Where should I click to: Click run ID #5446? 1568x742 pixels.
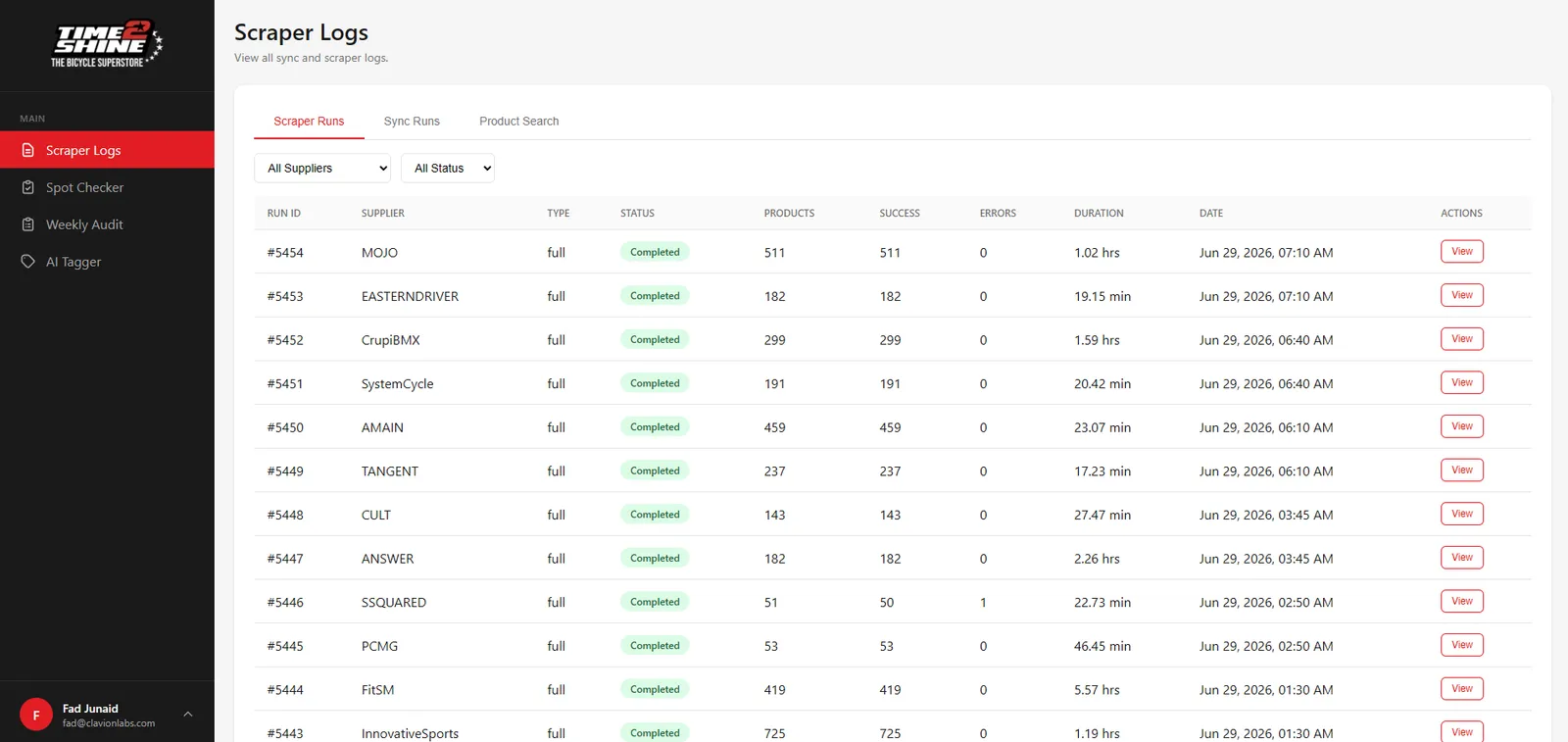pos(285,603)
